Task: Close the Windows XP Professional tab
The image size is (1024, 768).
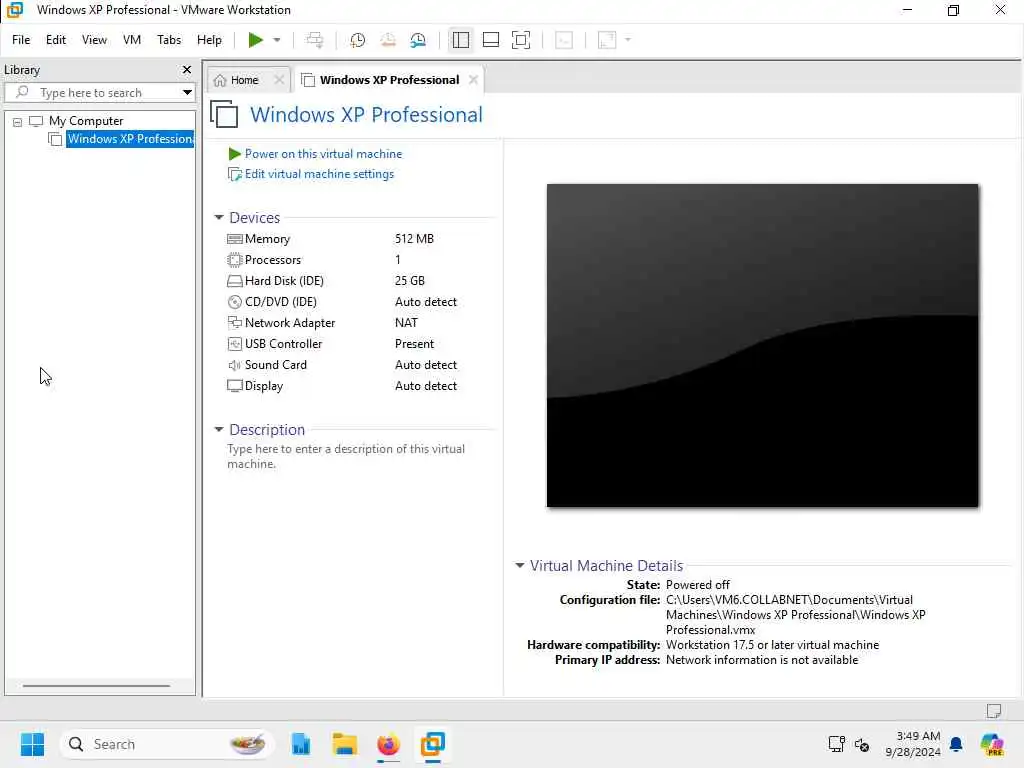Action: tap(473, 80)
